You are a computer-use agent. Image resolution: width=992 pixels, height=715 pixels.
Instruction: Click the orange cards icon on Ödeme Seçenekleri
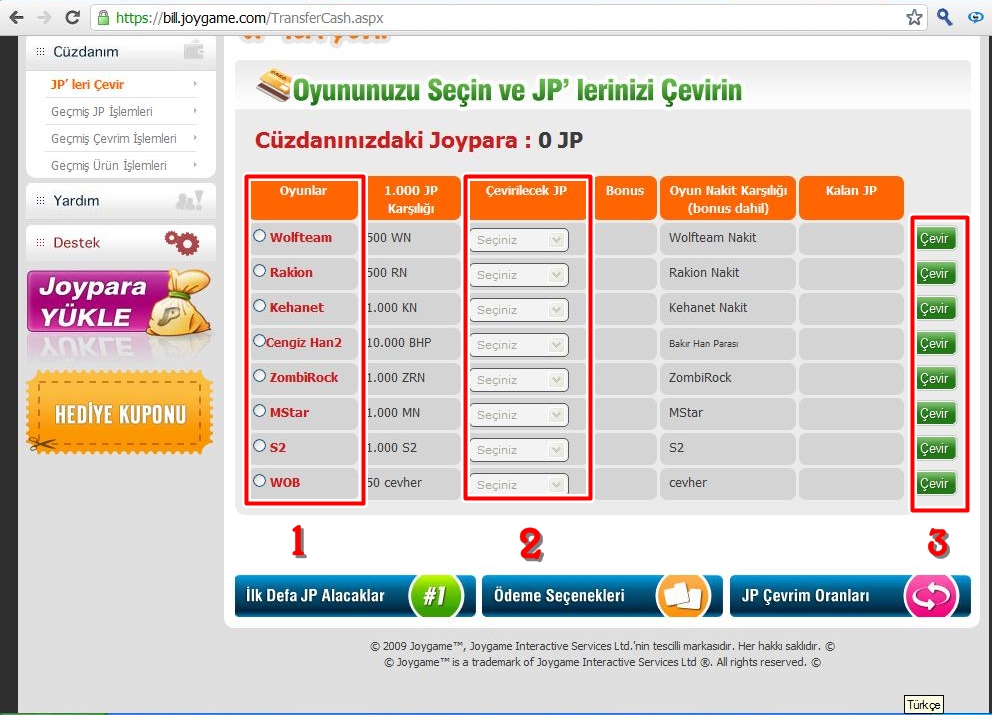[683, 595]
